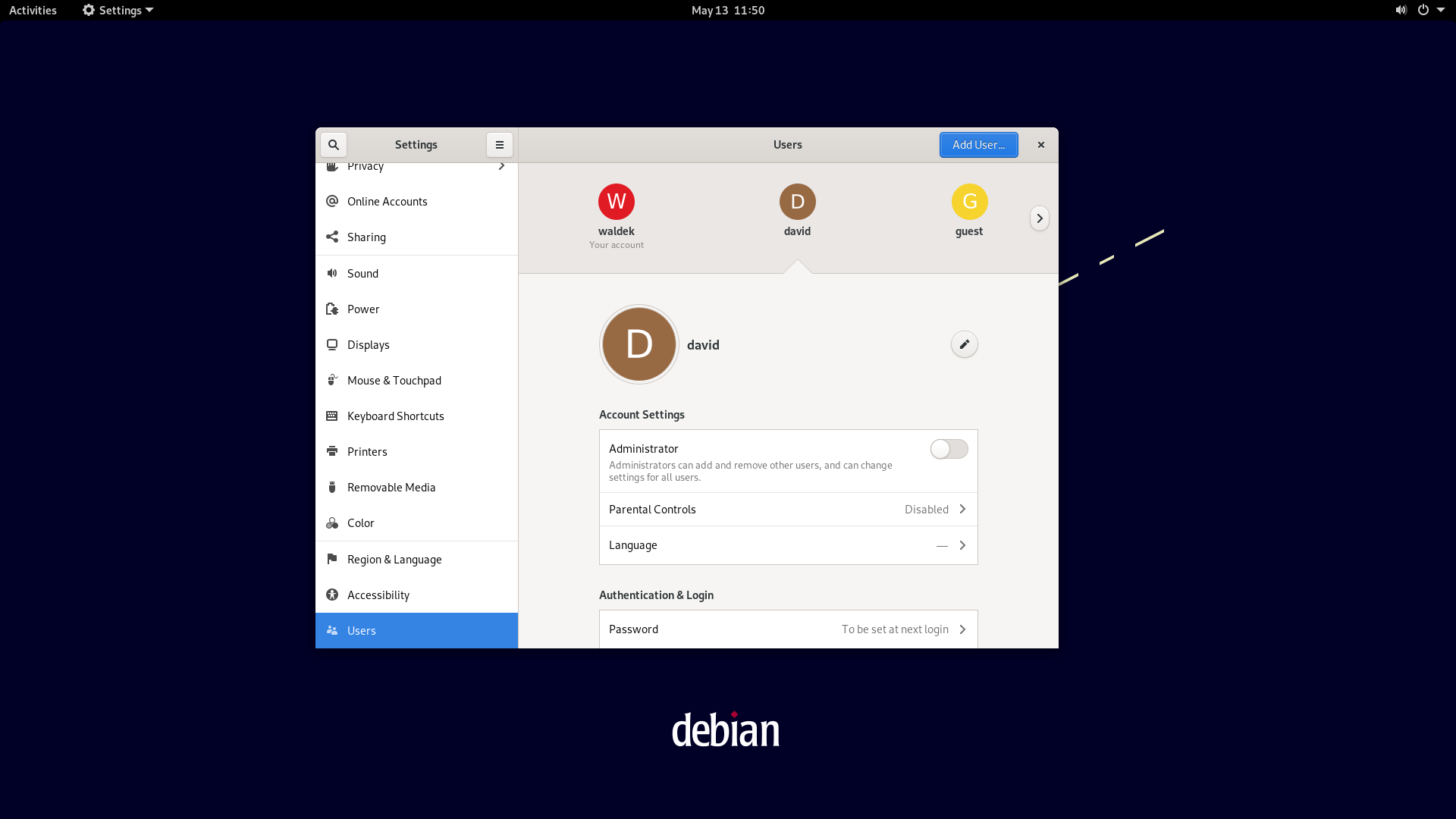Click the Accessibility settings icon
This screenshot has width=1456, height=819.
332,595
